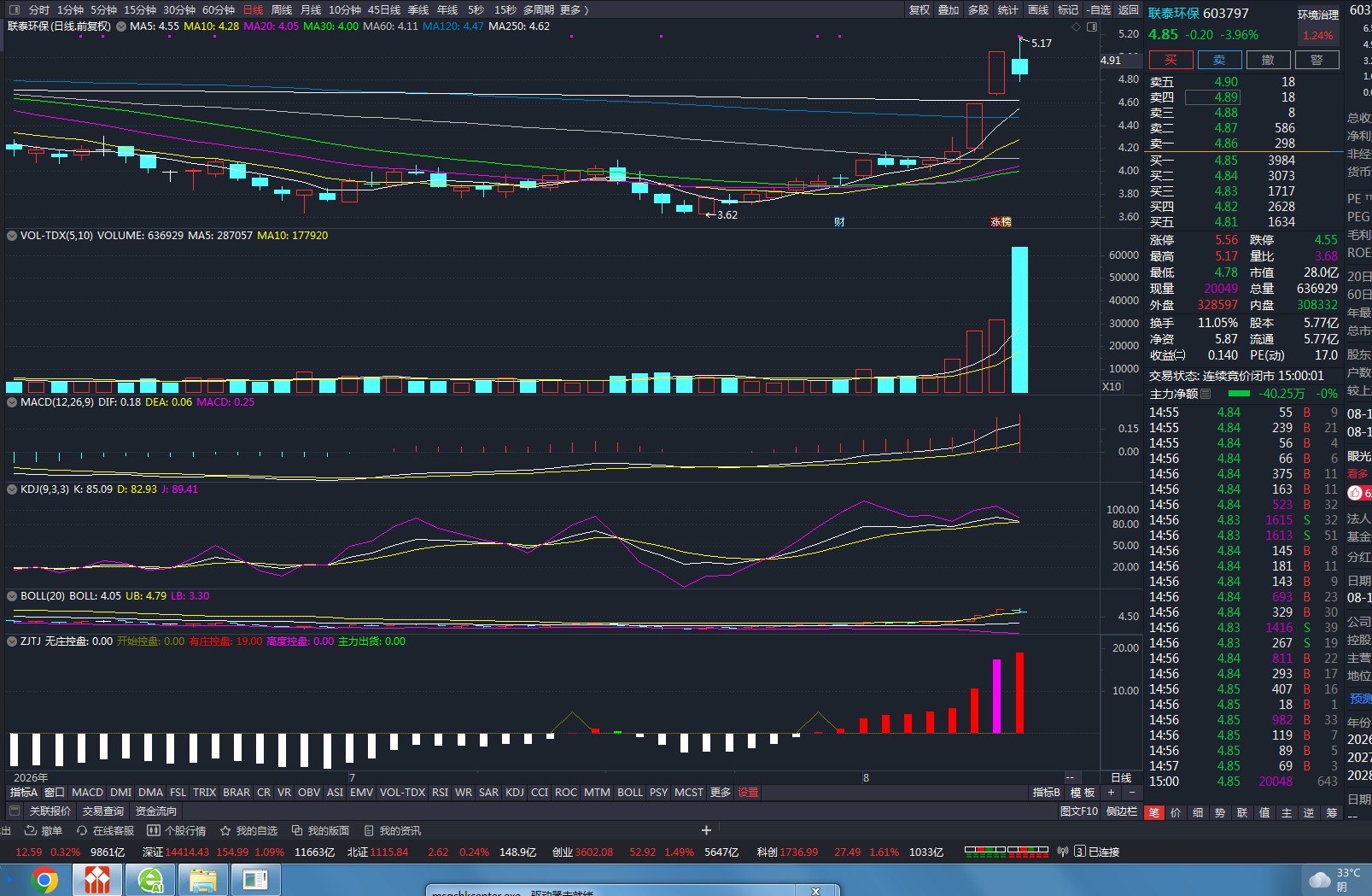The width and height of the screenshot is (1372, 896).
Task: Click the layout panel icon beside 分时
Action: pos(14,9)
